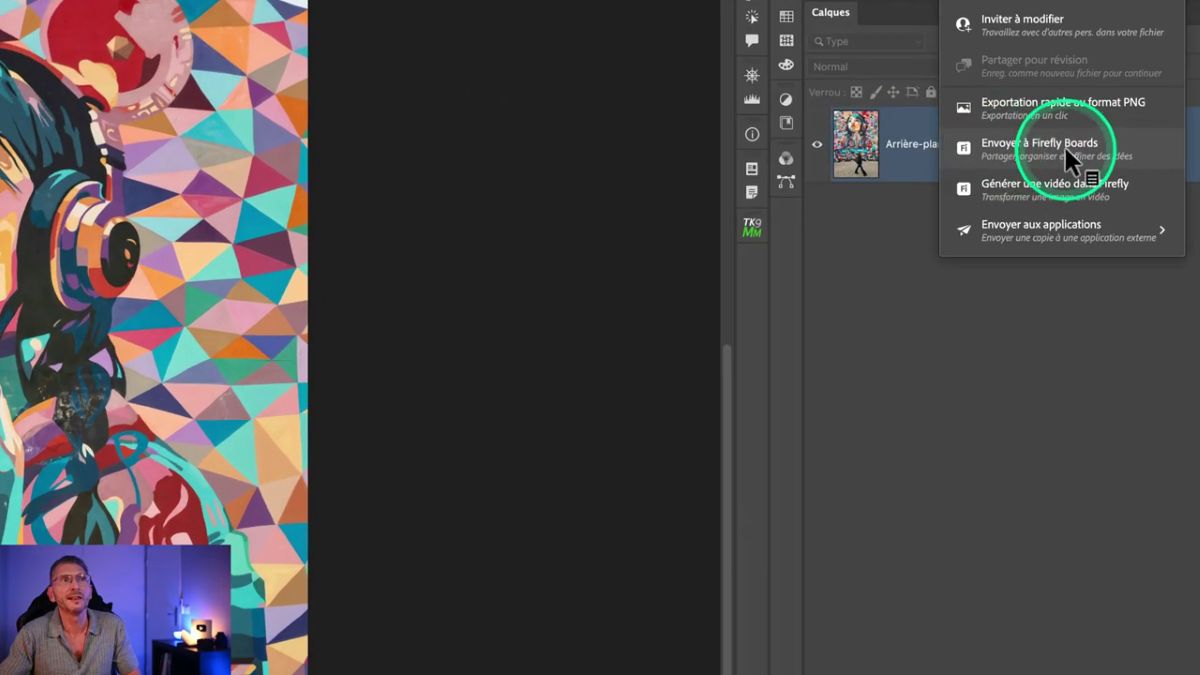1200x675 pixels.
Task: Choose Partager pour révision
Action: 1062,66
